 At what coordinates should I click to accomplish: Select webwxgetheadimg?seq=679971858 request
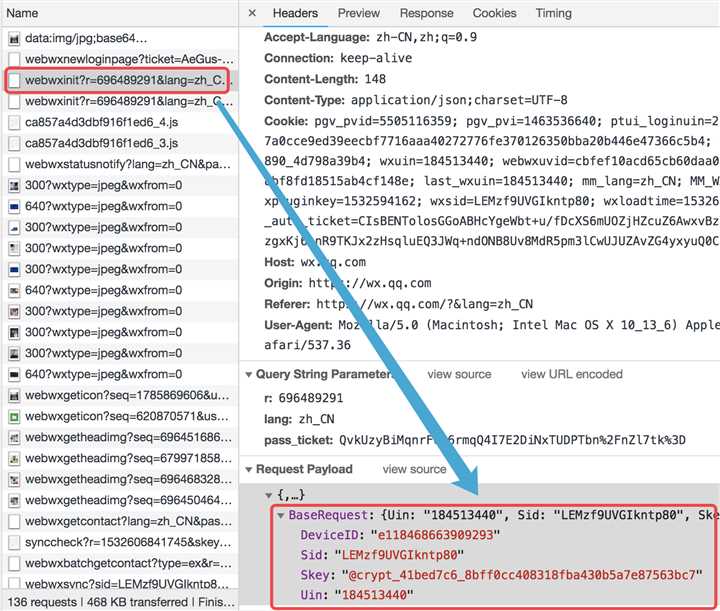tap(119, 458)
